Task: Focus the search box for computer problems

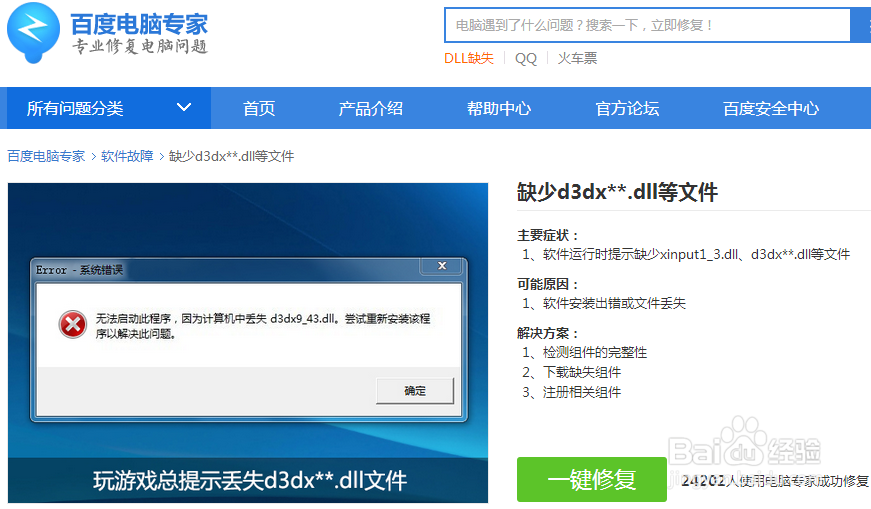Action: tap(648, 25)
